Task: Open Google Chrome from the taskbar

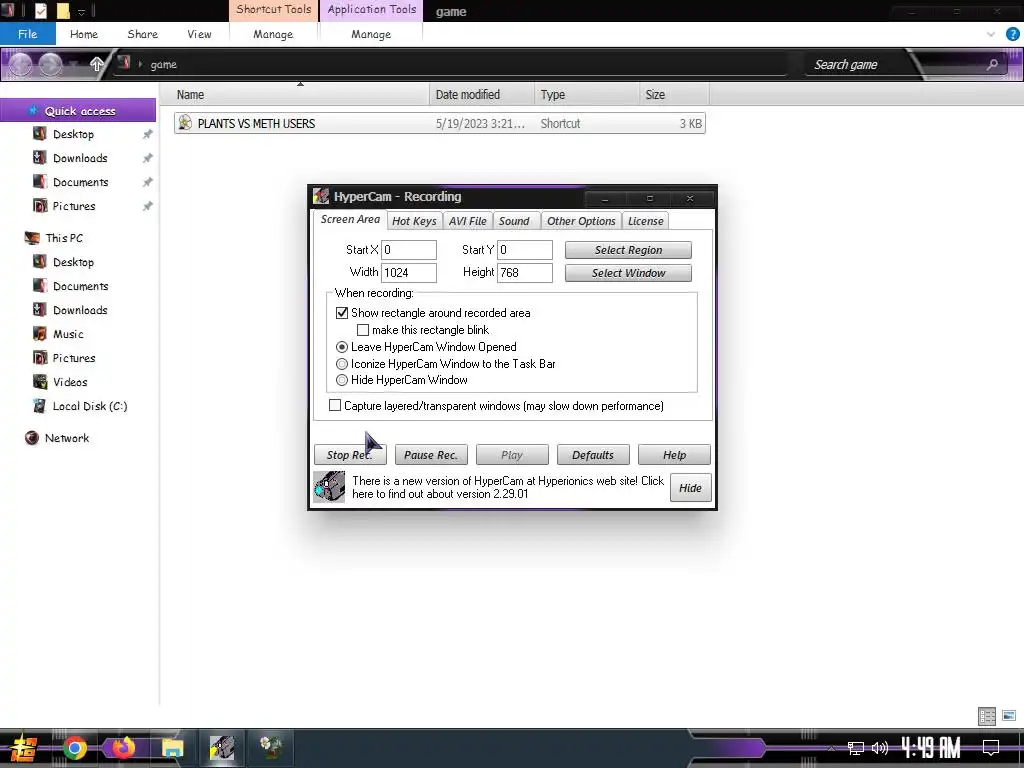Action: pos(75,748)
